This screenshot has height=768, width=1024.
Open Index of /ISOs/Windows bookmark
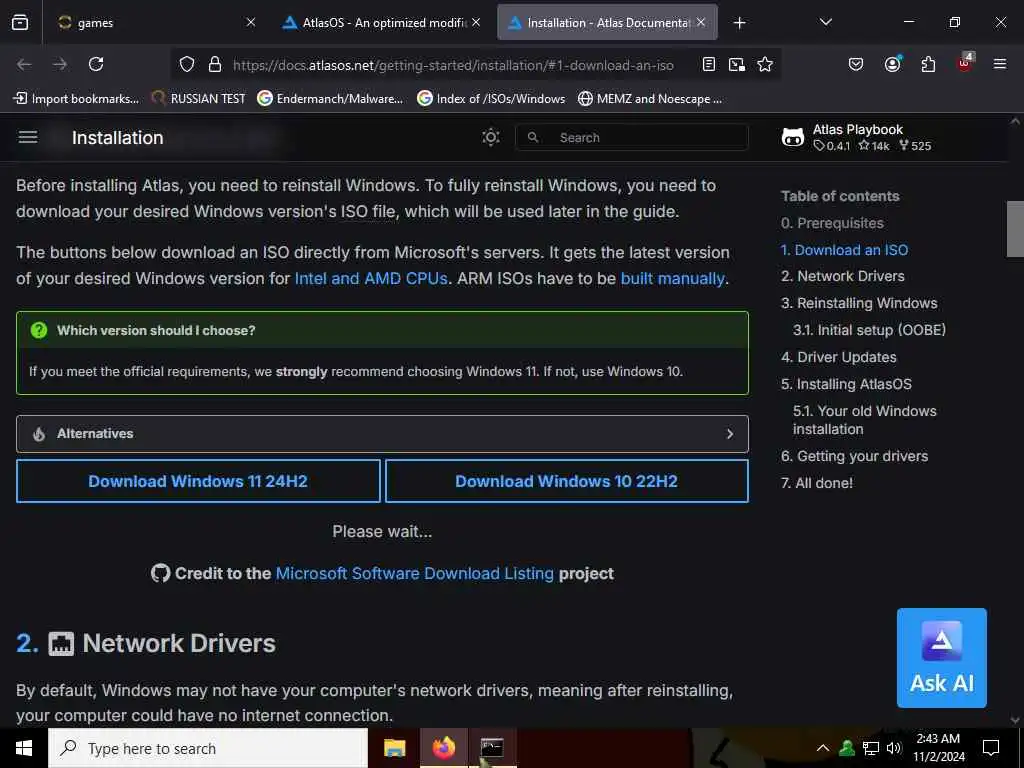491,99
